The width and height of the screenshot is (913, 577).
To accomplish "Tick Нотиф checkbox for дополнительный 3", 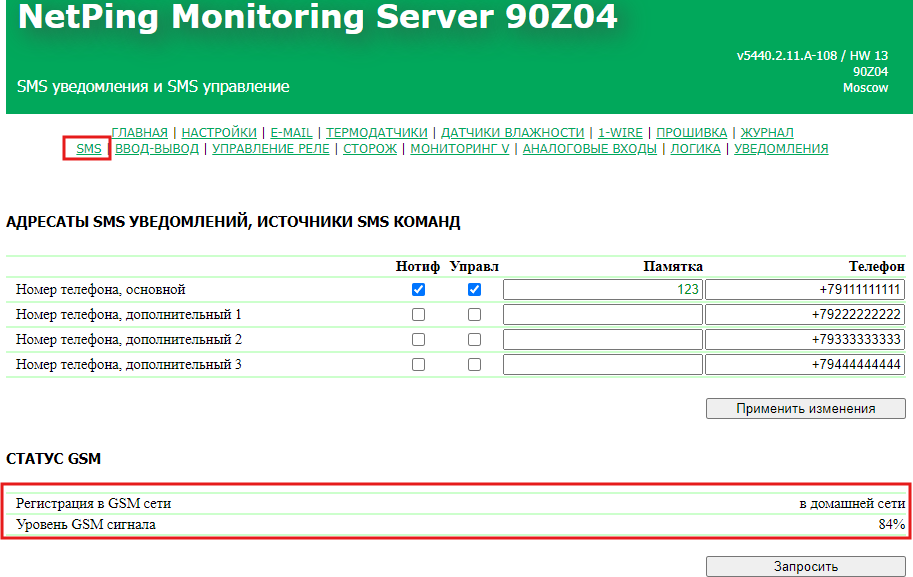I will 419,365.
